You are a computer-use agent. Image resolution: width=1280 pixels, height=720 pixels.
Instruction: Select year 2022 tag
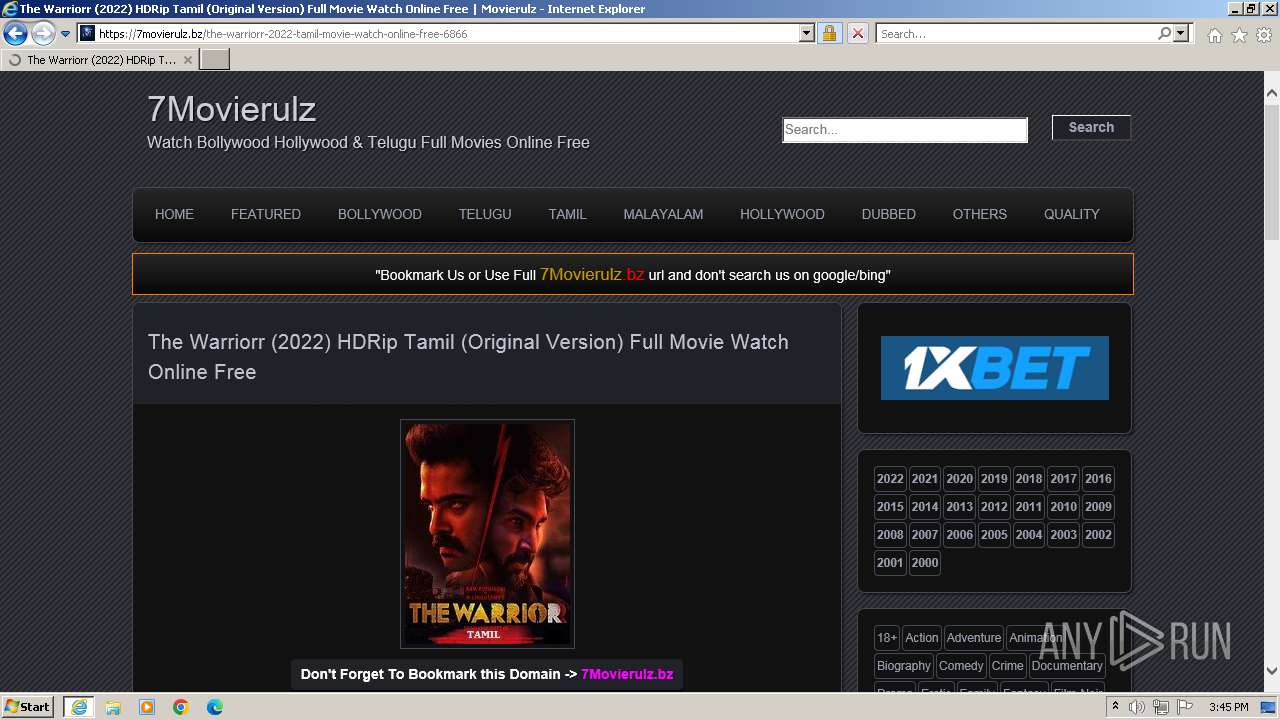(890, 479)
